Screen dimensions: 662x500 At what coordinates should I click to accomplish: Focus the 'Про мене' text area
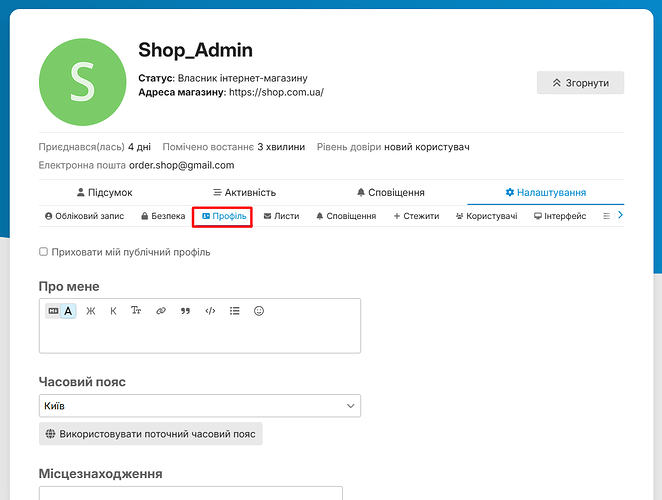200,337
